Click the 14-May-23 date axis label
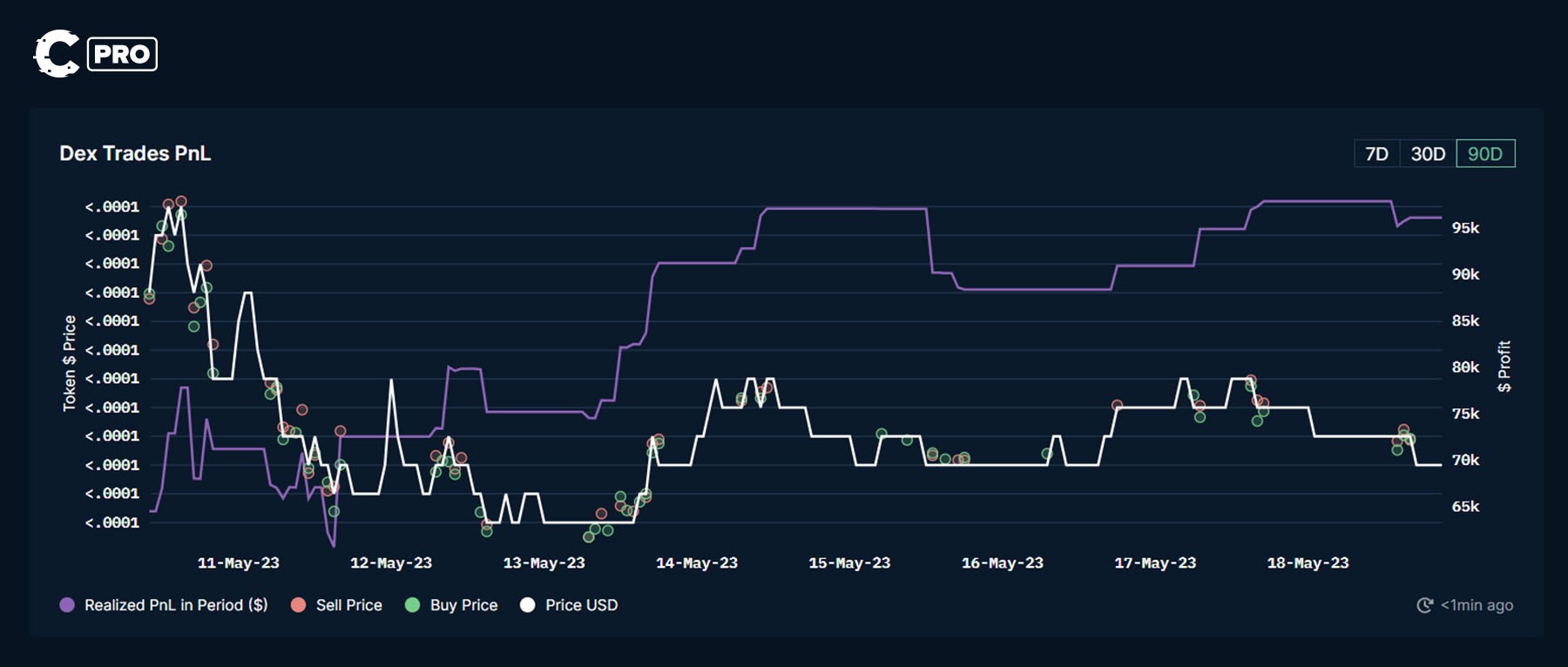 point(696,563)
